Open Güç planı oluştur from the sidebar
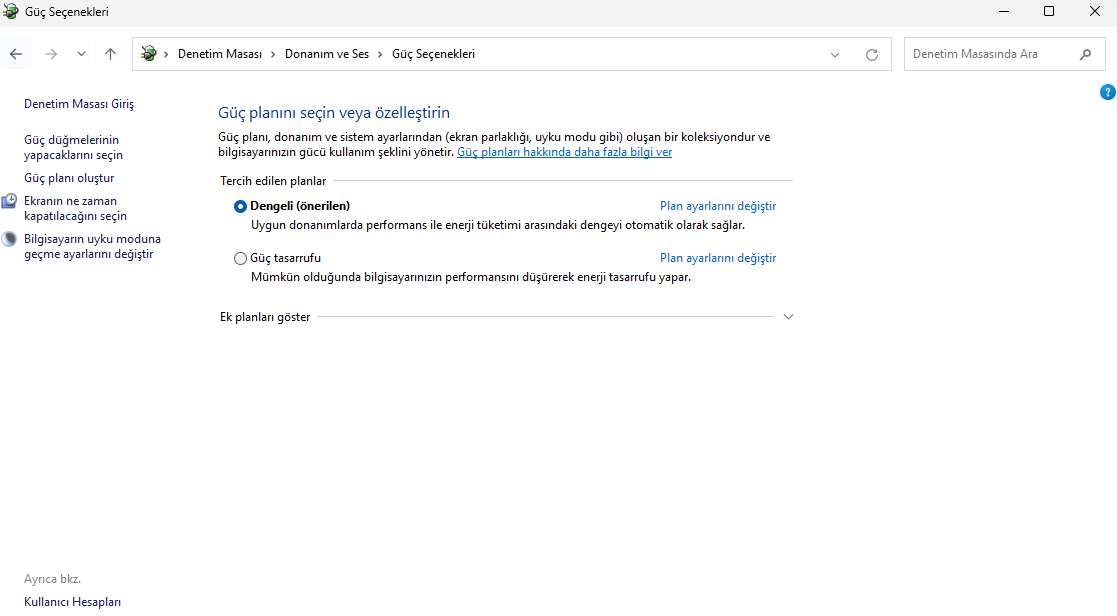 69,177
